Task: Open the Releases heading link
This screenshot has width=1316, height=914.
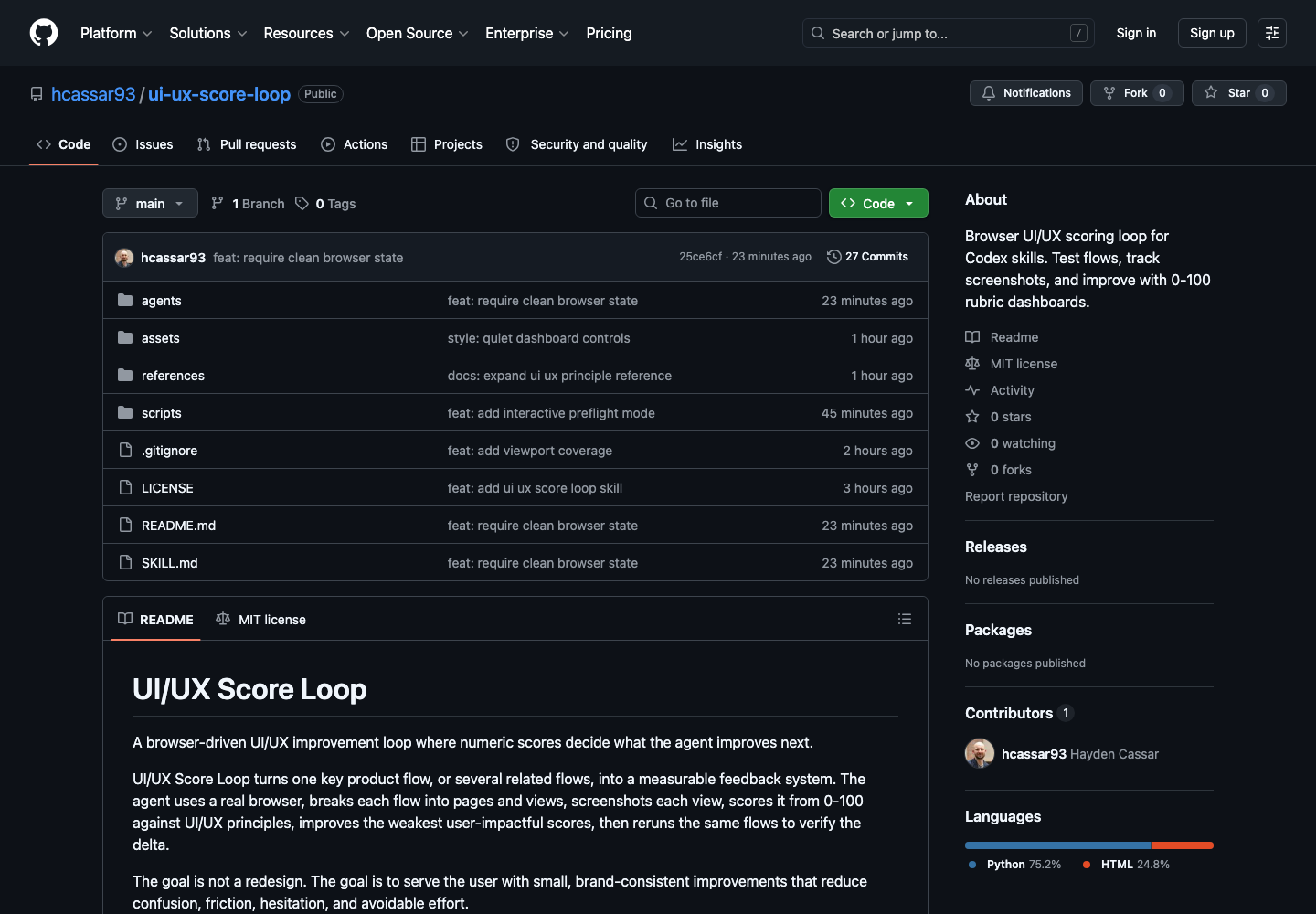Action: pyautogui.click(x=996, y=547)
